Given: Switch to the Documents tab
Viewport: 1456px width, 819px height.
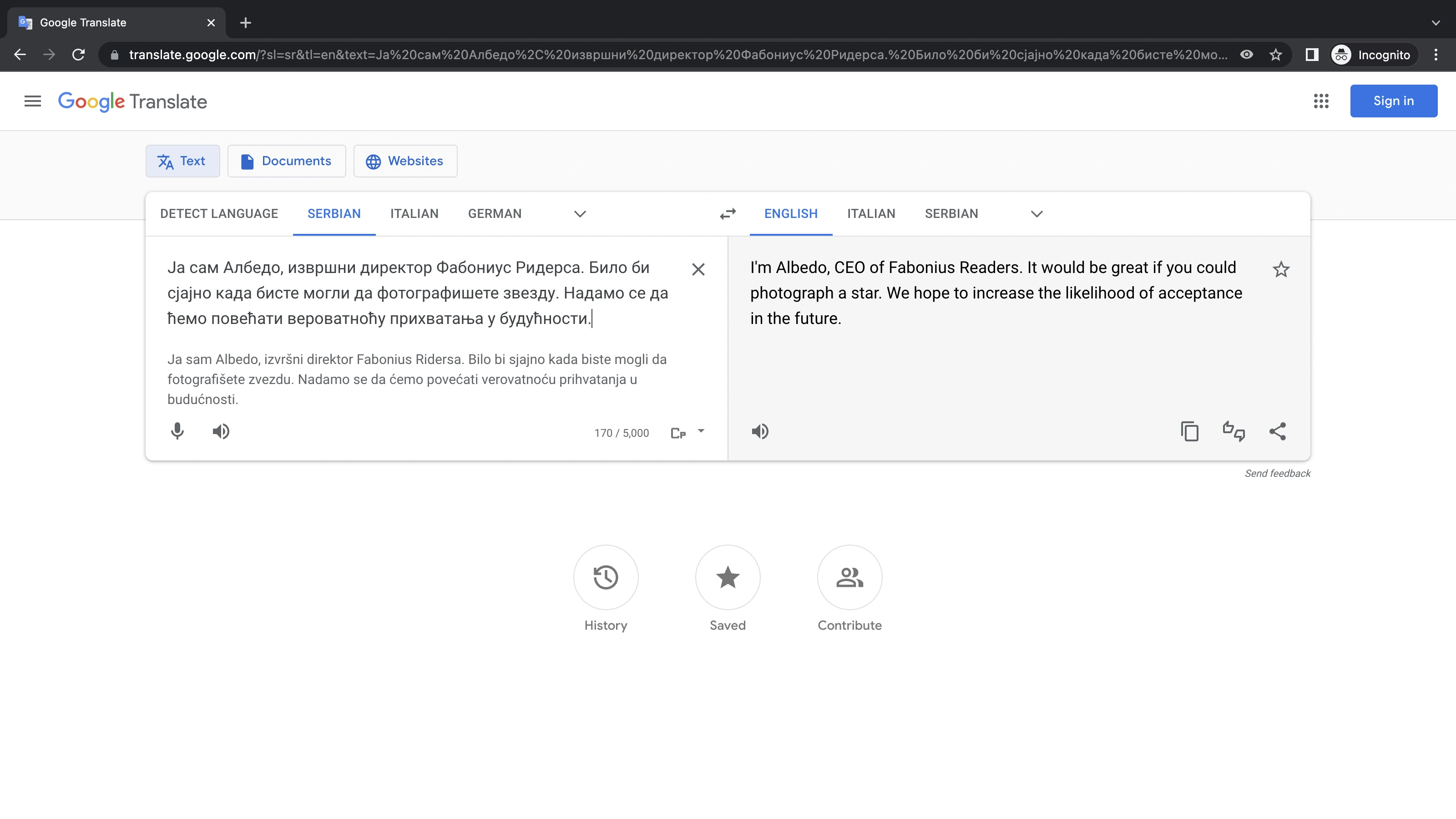Looking at the screenshot, I should 287,161.
